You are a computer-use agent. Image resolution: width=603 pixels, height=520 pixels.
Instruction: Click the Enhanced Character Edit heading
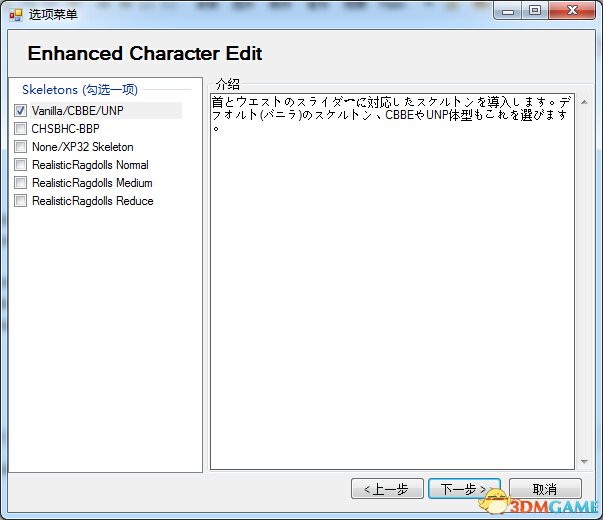pos(145,53)
